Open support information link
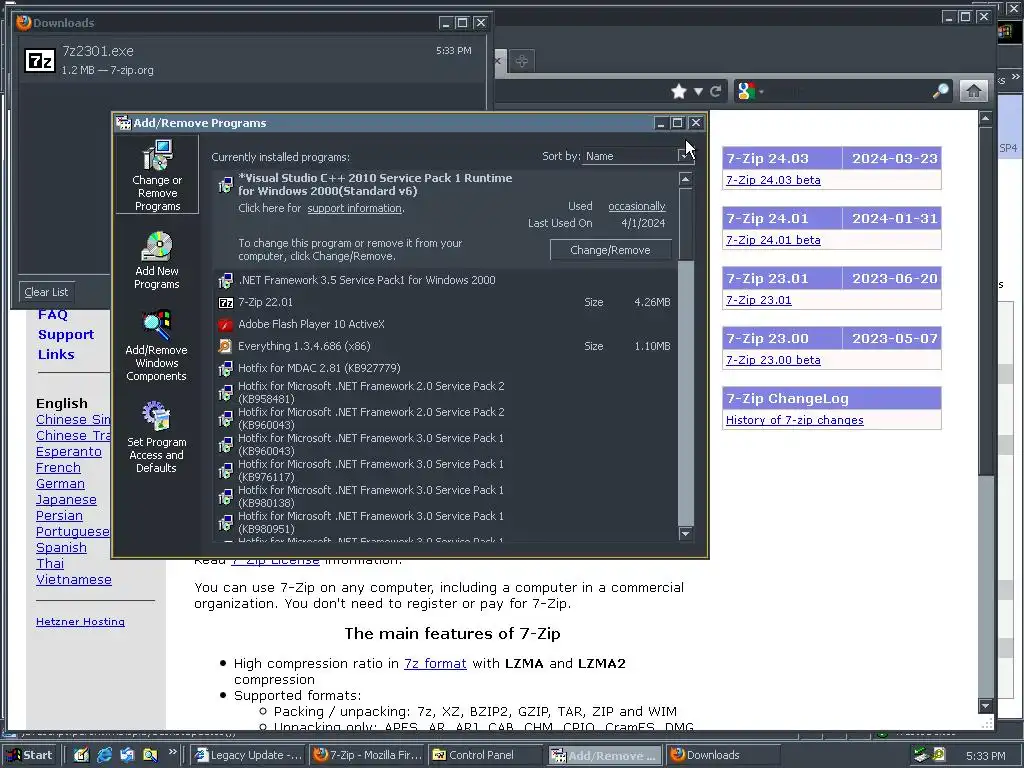1024x768 pixels. (x=355, y=208)
